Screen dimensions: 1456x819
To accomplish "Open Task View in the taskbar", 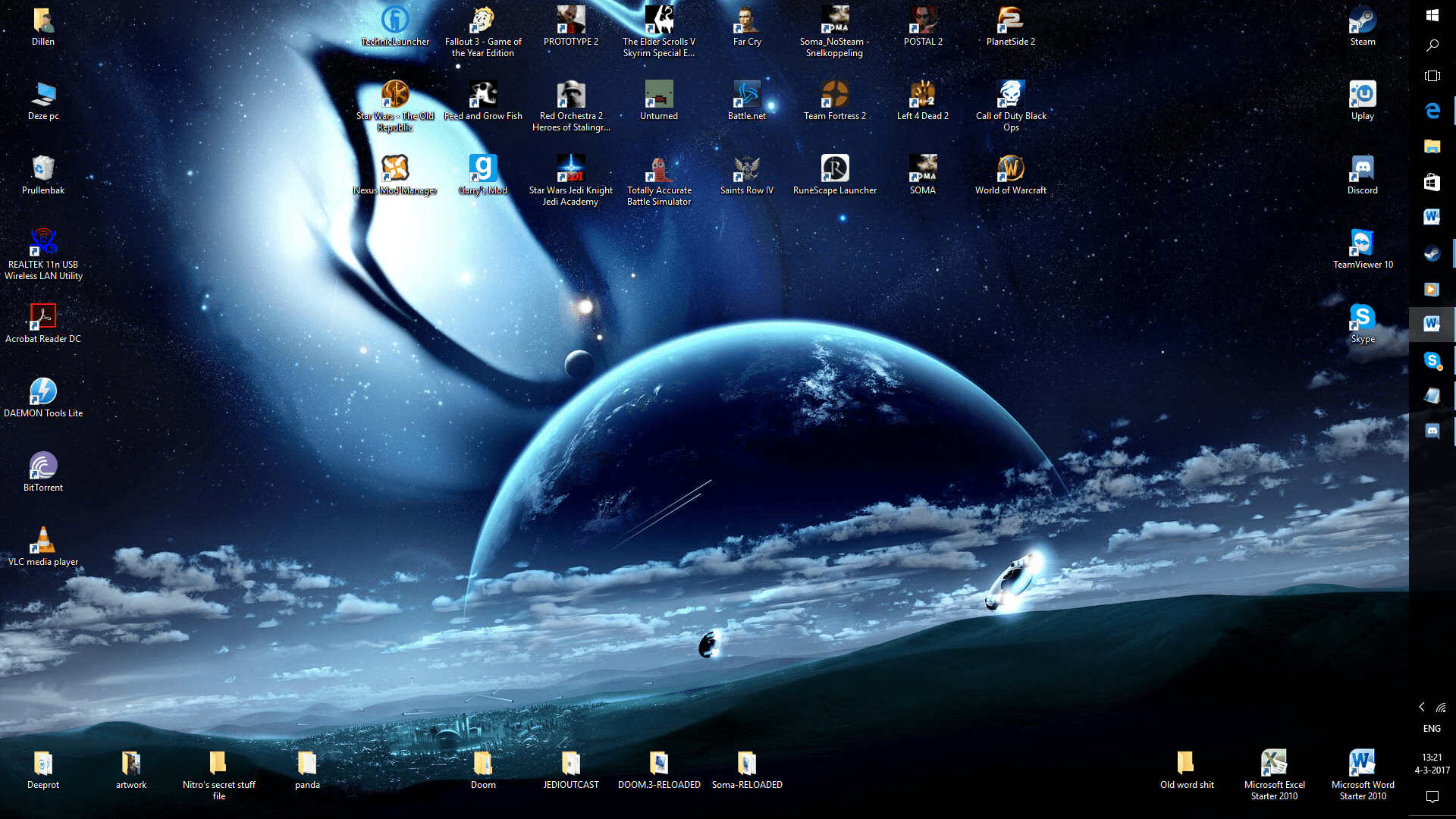I will pyautogui.click(x=1432, y=76).
